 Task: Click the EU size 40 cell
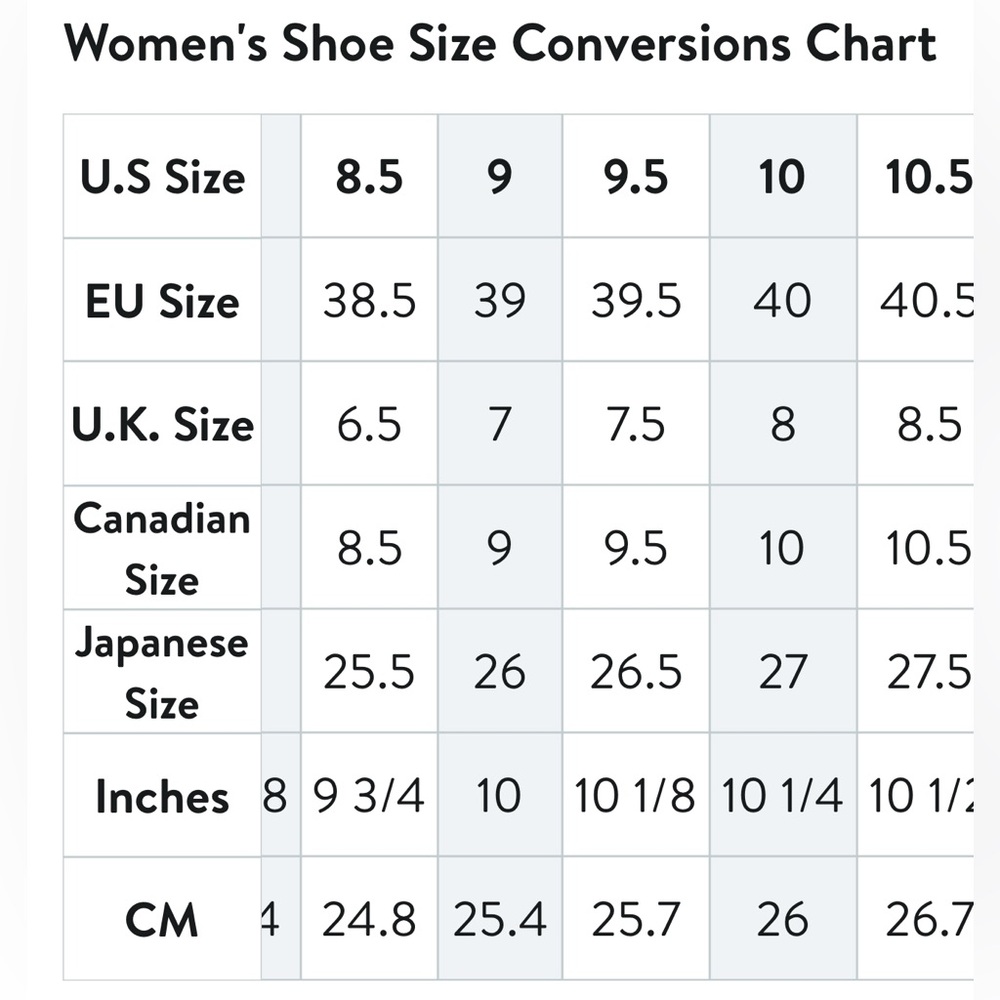click(783, 300)
